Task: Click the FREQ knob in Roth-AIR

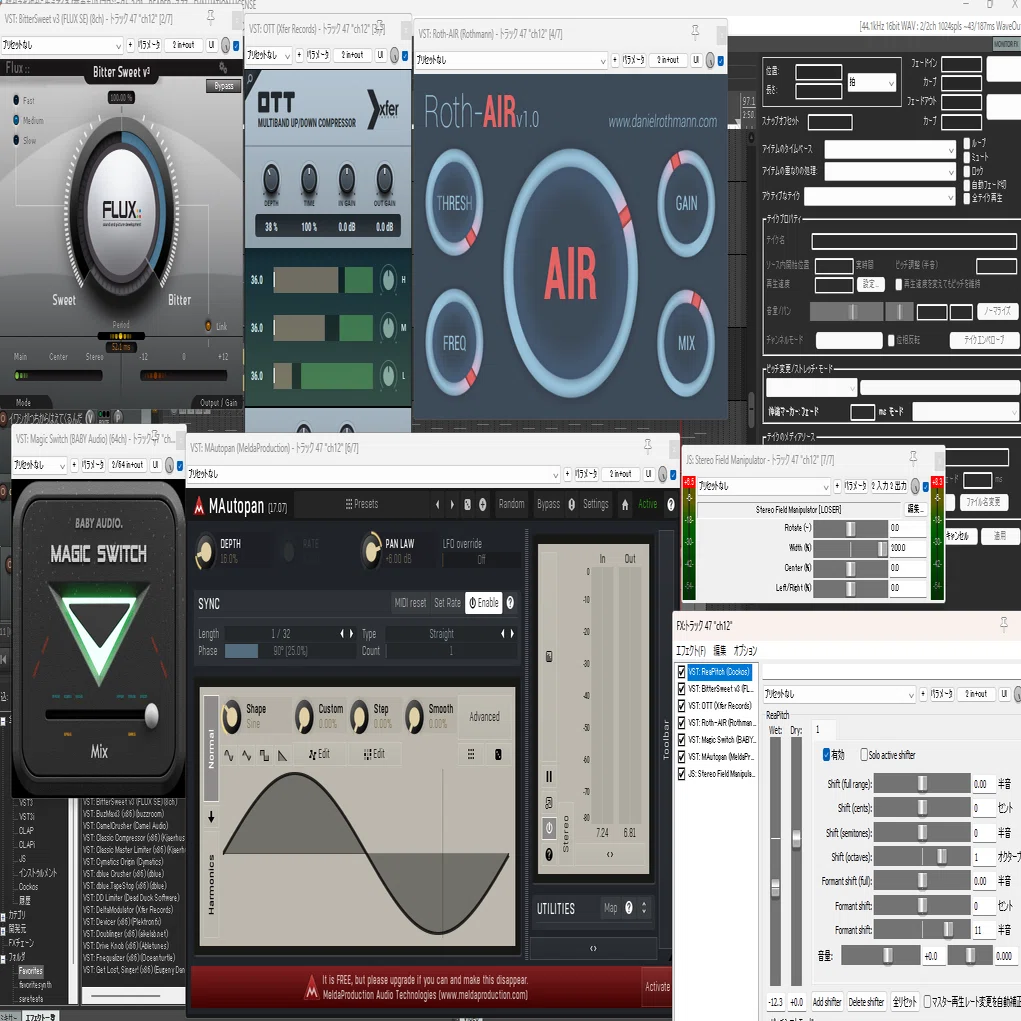Action: click(x=454, y=343)
